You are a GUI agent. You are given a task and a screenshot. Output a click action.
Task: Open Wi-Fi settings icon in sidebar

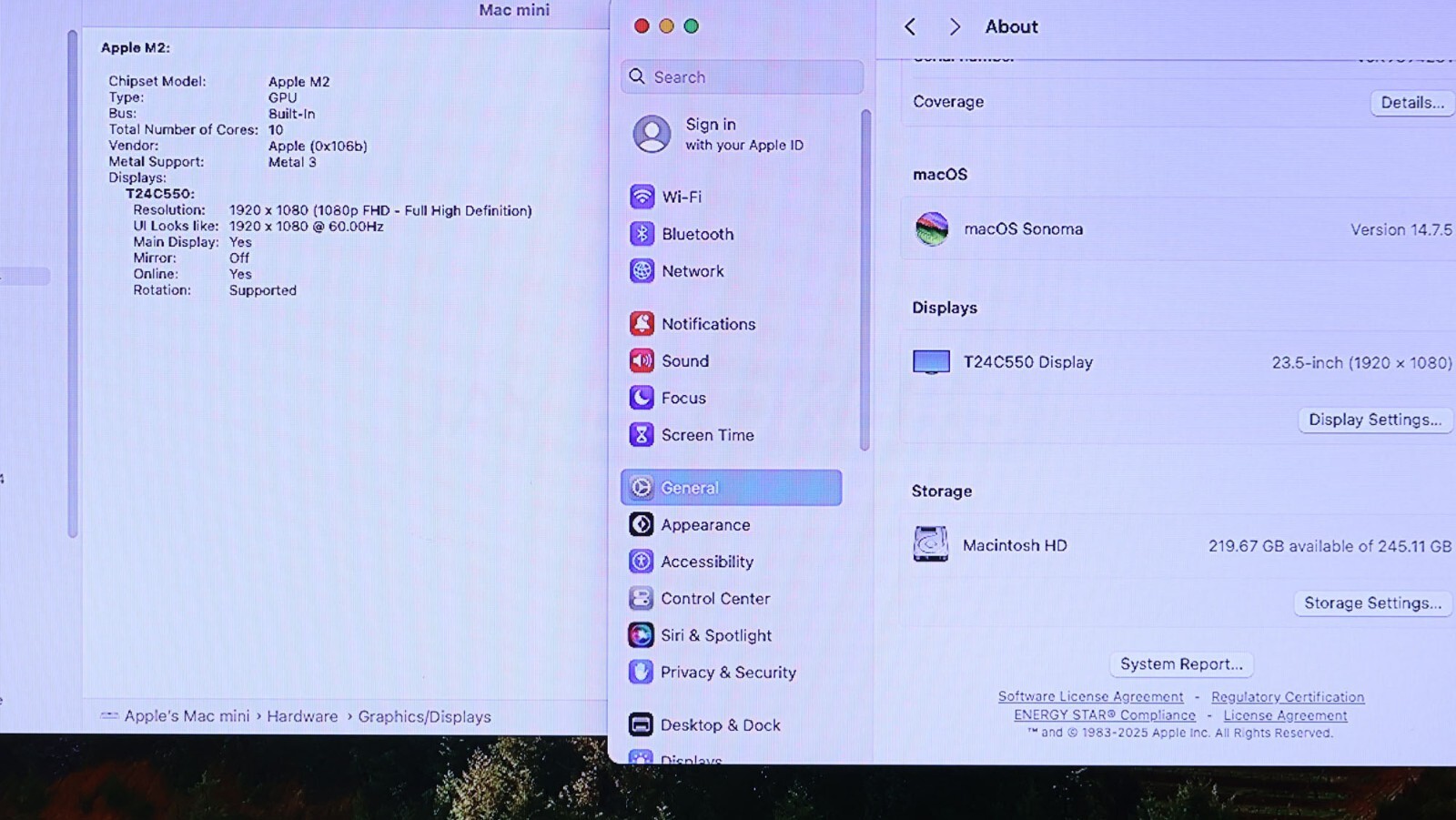[642, 197]
